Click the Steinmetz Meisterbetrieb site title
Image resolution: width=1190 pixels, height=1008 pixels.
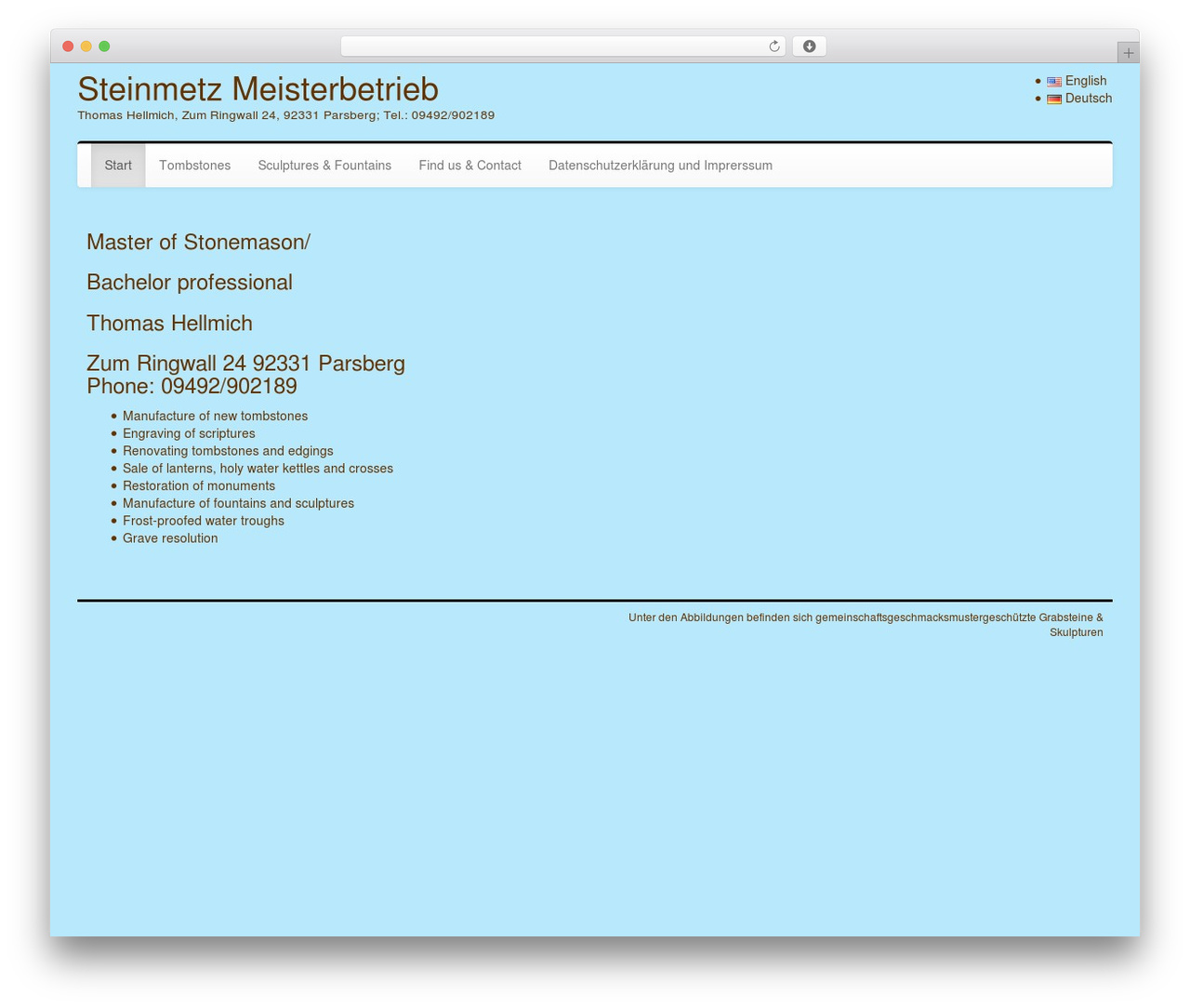tap(258, 89)
